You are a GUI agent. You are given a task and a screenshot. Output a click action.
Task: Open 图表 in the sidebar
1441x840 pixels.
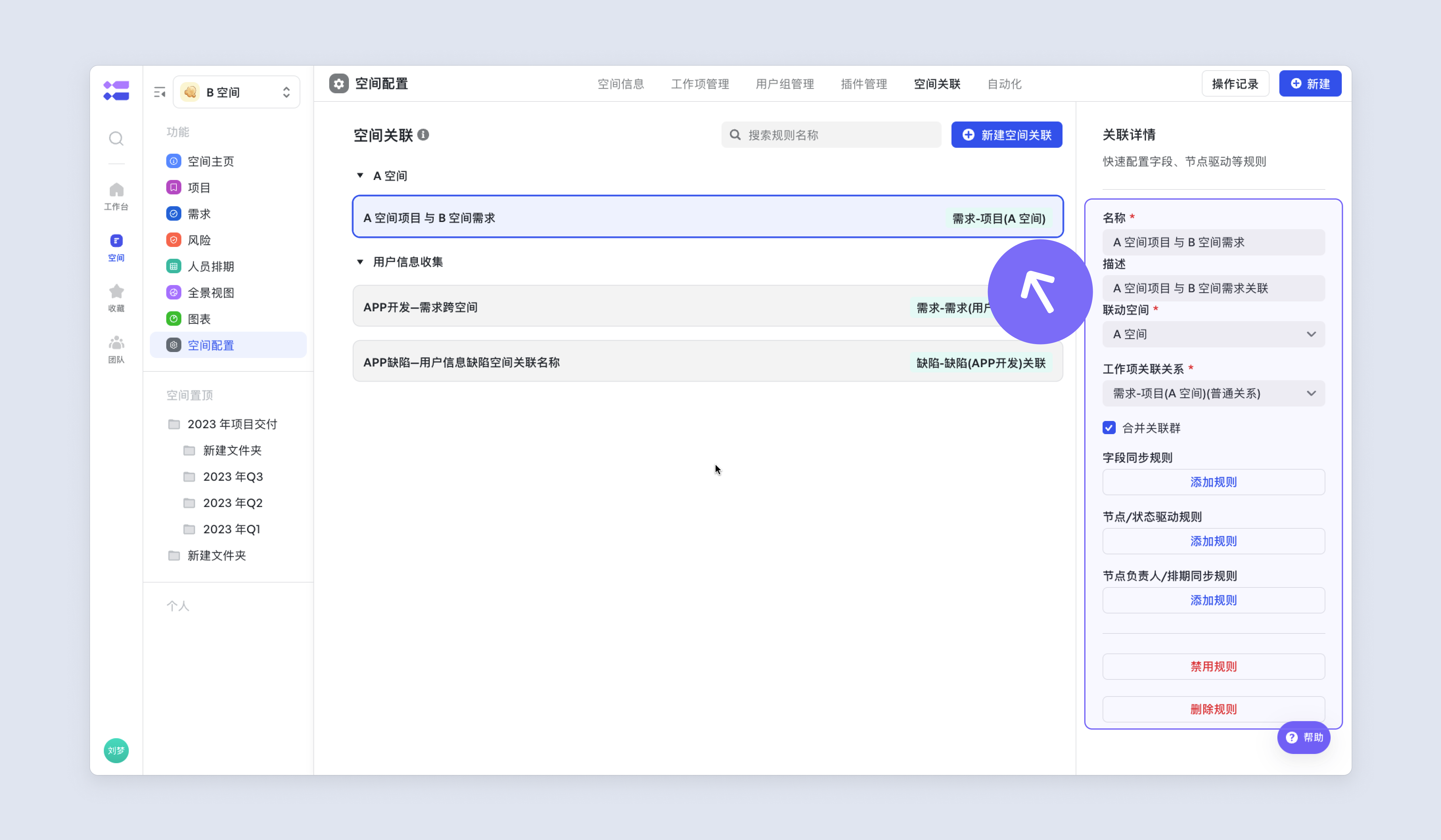[228, 319]
